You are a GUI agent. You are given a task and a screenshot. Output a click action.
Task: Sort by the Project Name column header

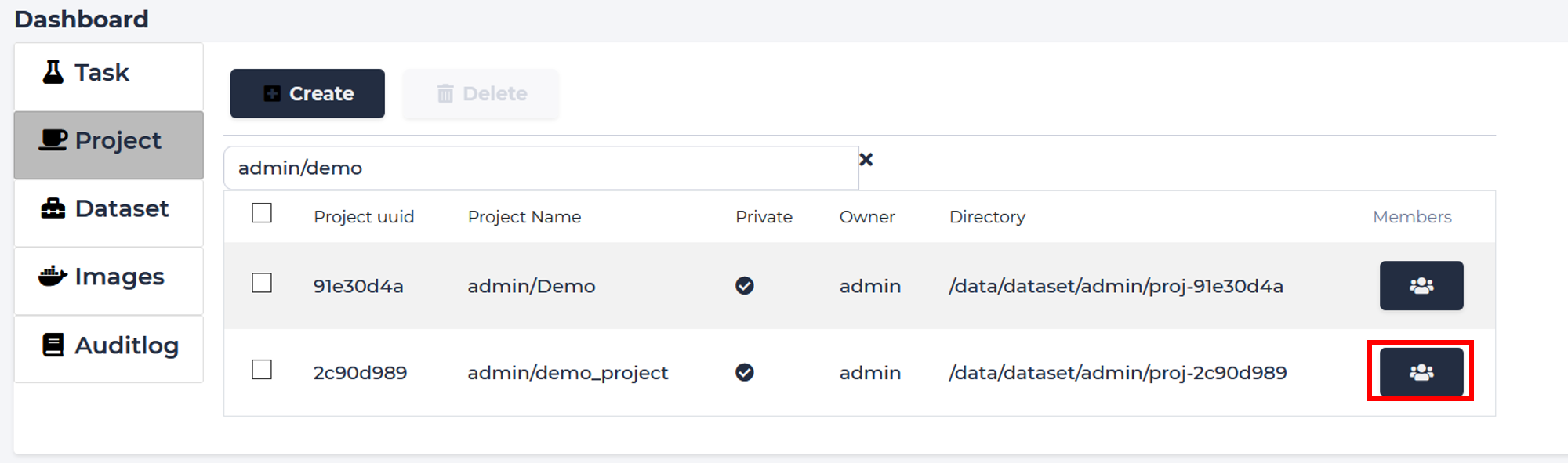point(524,217)
